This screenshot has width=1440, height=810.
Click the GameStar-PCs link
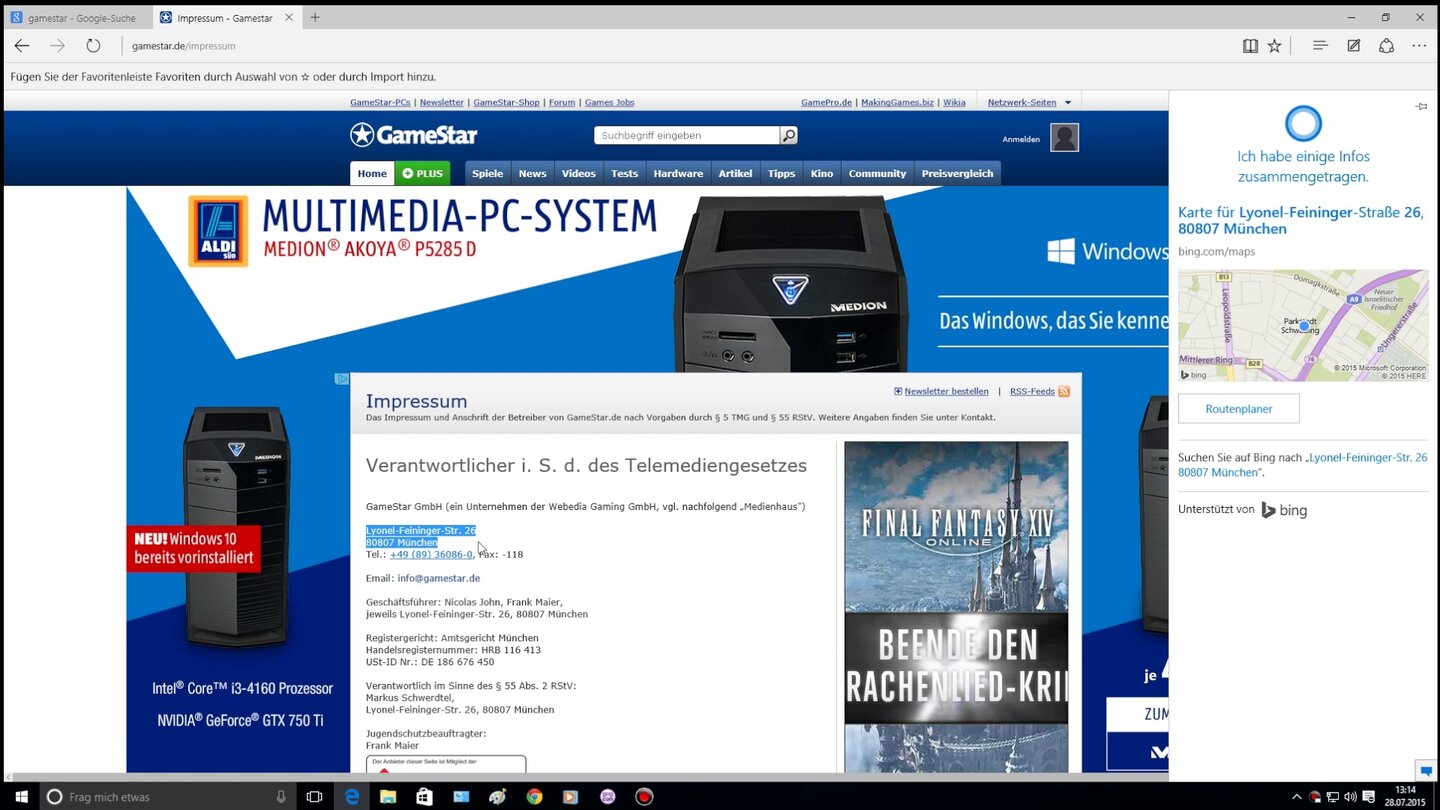[380, 102]
